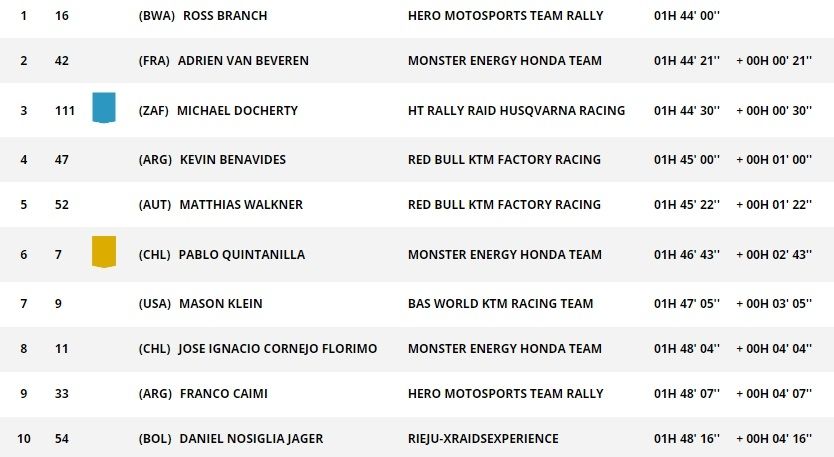This screenshot has height=457, width=834.
Task: Click the Rieju-Xraidsexperience team name
Action: point(483,439)
